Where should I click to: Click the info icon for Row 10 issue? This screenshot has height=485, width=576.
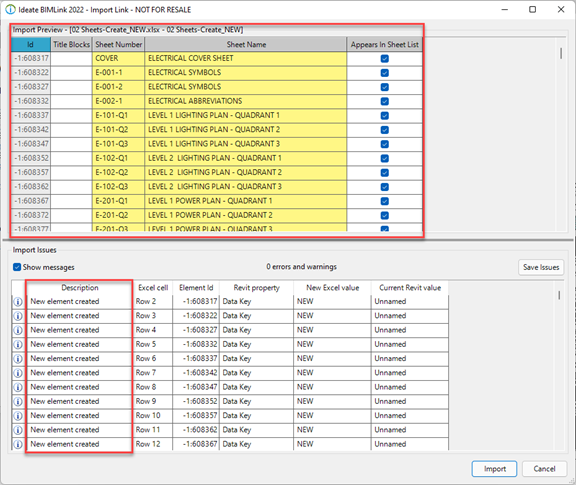point(18,416)
